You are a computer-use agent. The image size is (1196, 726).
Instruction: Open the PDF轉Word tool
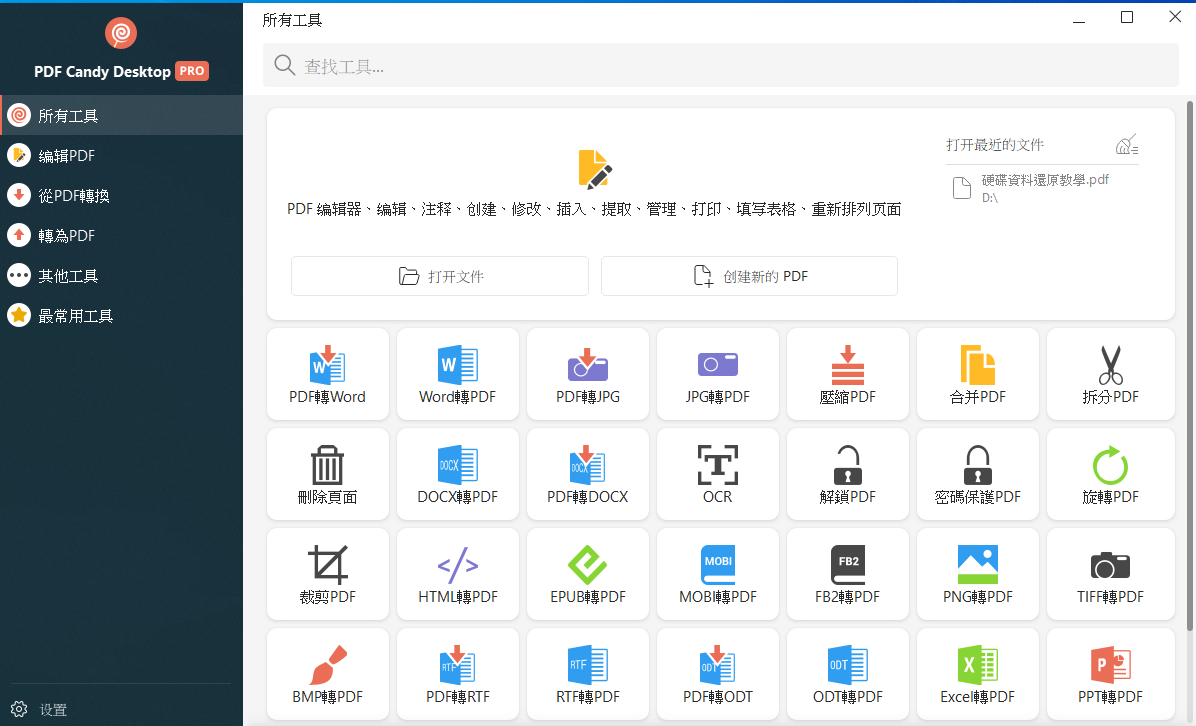[x=327, y=374]
